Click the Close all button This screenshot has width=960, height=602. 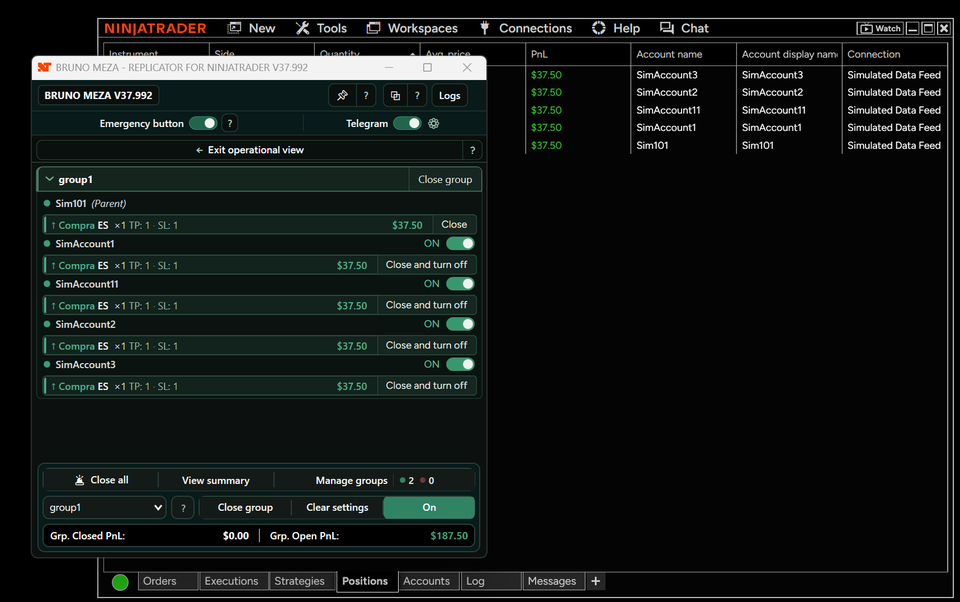102,480
